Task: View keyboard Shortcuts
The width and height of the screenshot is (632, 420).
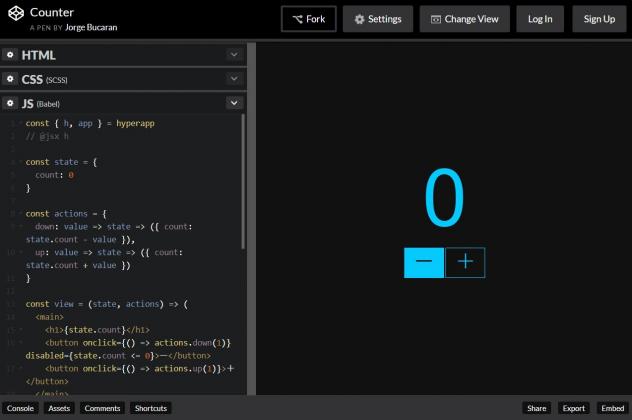Action: [151, 408]
